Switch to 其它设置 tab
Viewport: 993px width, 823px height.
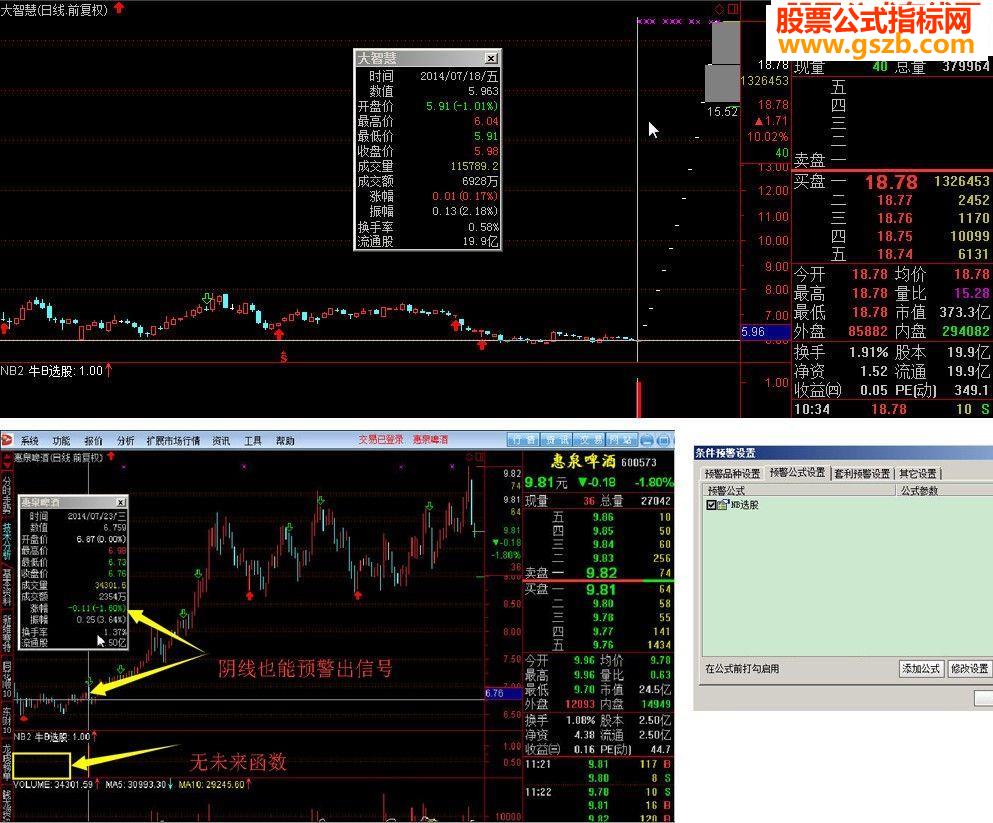(918, 474)
